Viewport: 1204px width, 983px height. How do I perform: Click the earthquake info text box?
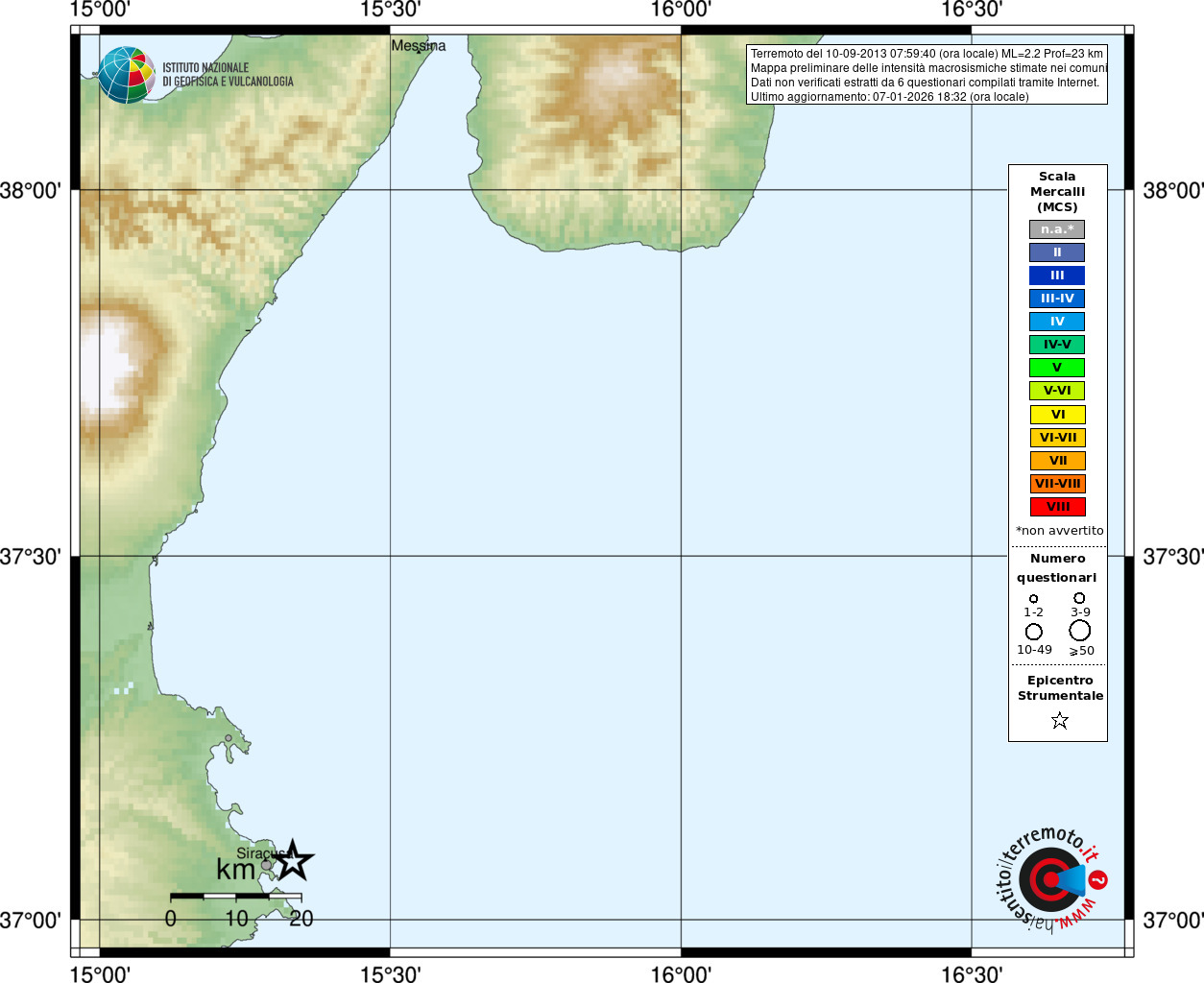point(927,75)
